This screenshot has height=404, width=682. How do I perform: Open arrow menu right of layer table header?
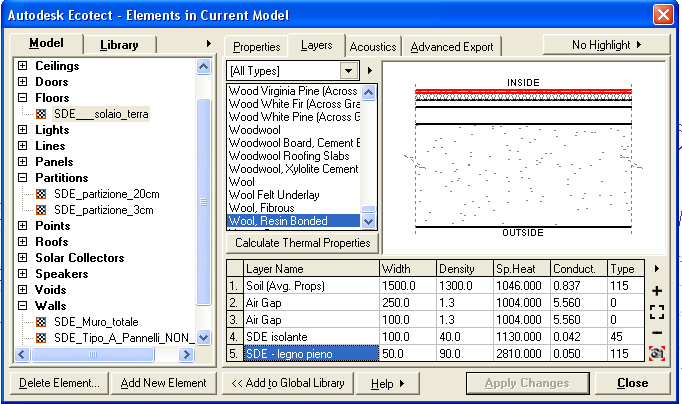pos(657,269)
